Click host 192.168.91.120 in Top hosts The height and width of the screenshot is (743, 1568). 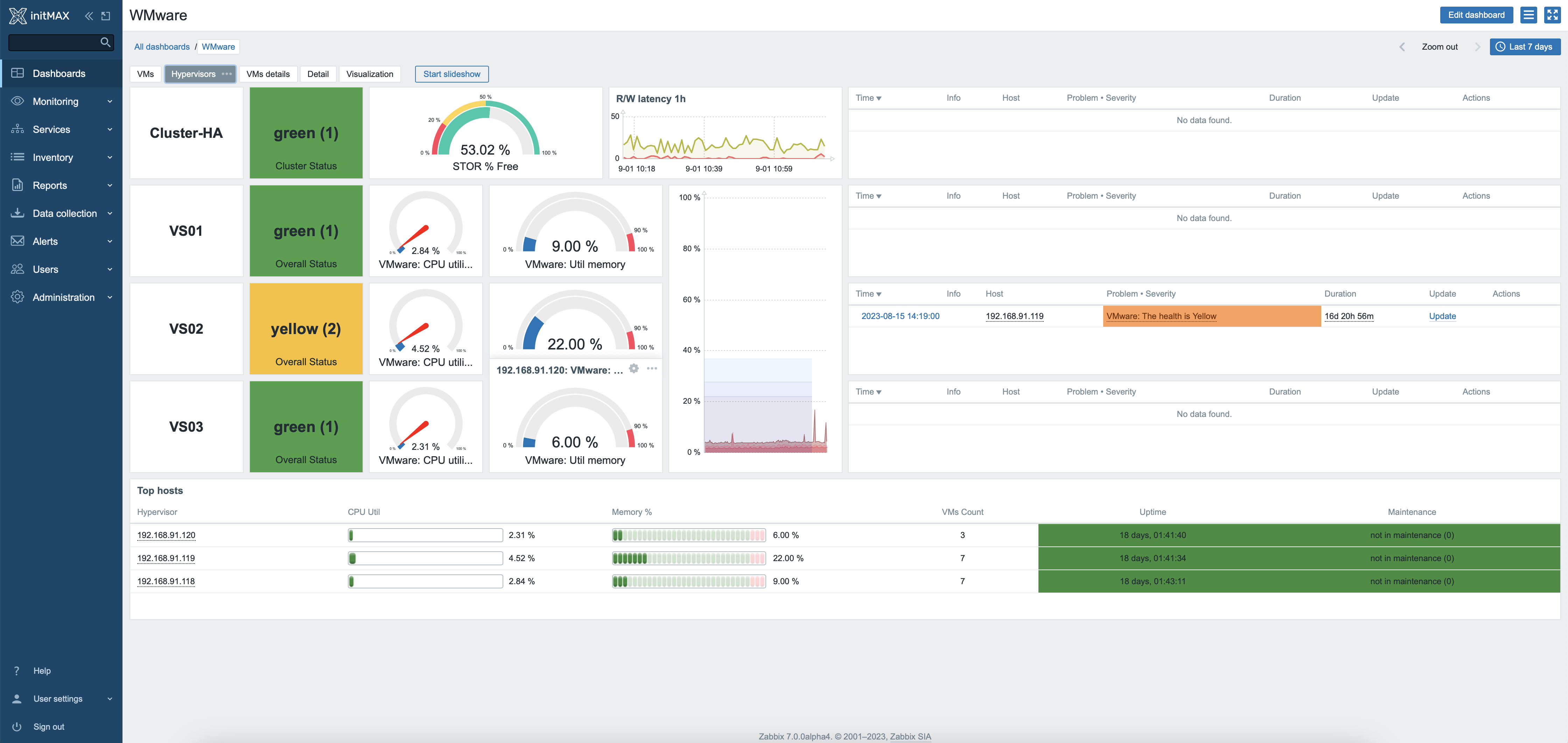(166, 535)
